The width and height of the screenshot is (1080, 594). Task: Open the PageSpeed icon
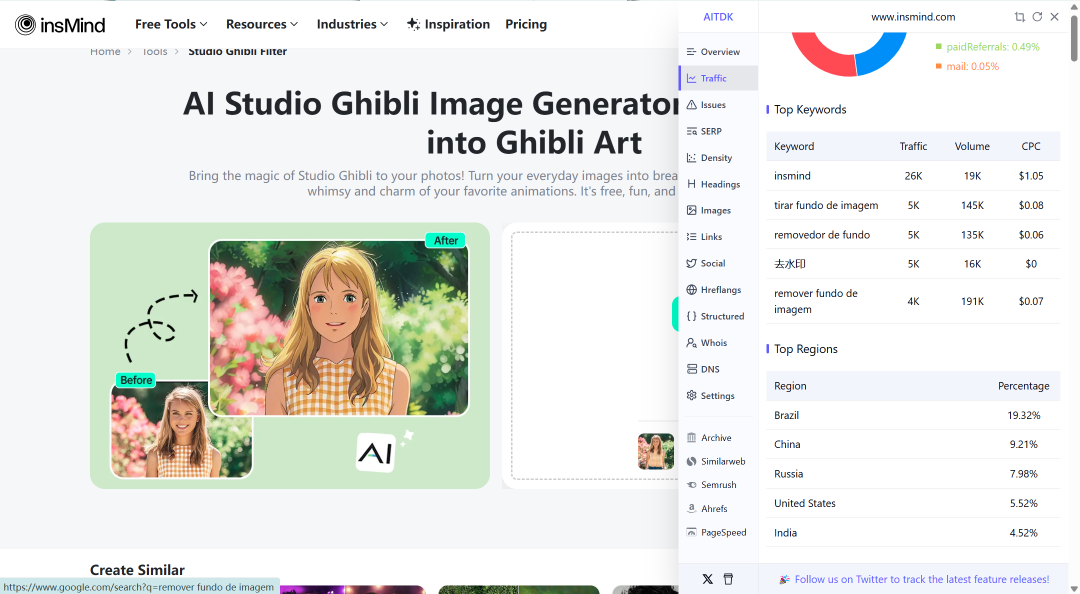692,532
